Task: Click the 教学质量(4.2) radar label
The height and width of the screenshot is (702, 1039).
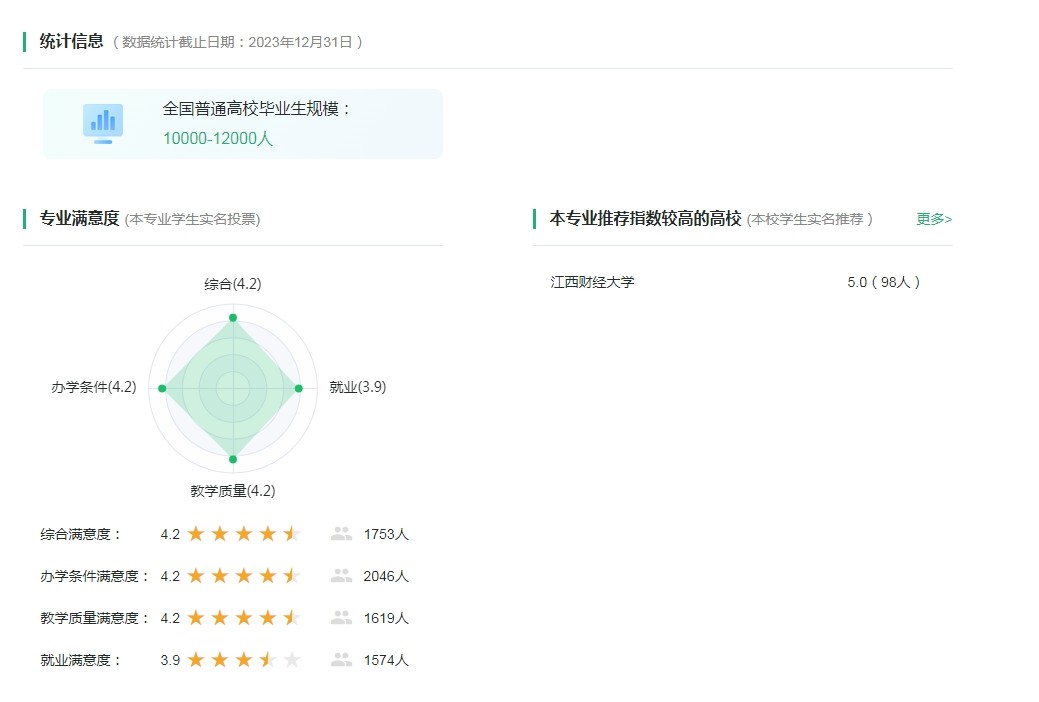Action: point(233,491)
